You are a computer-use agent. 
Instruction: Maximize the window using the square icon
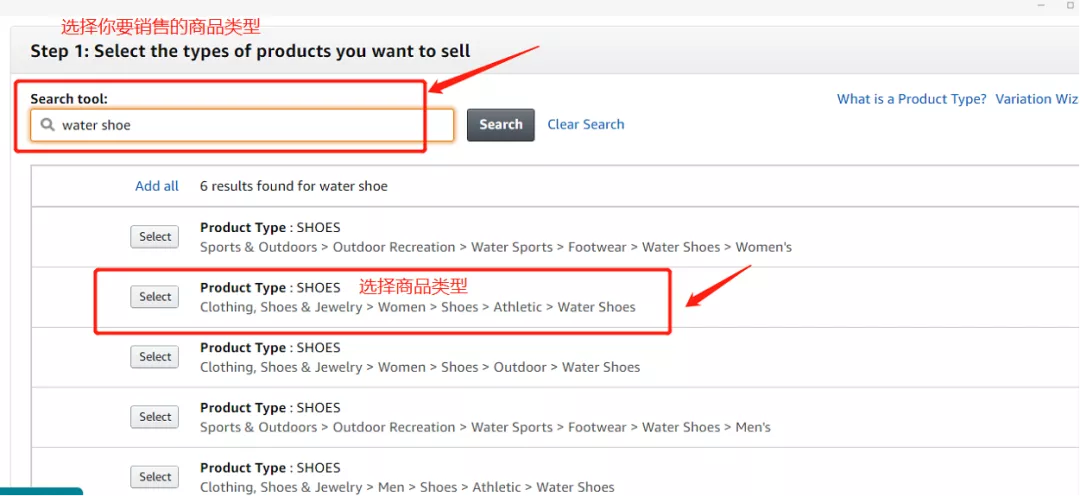(x=1071, y=6)
